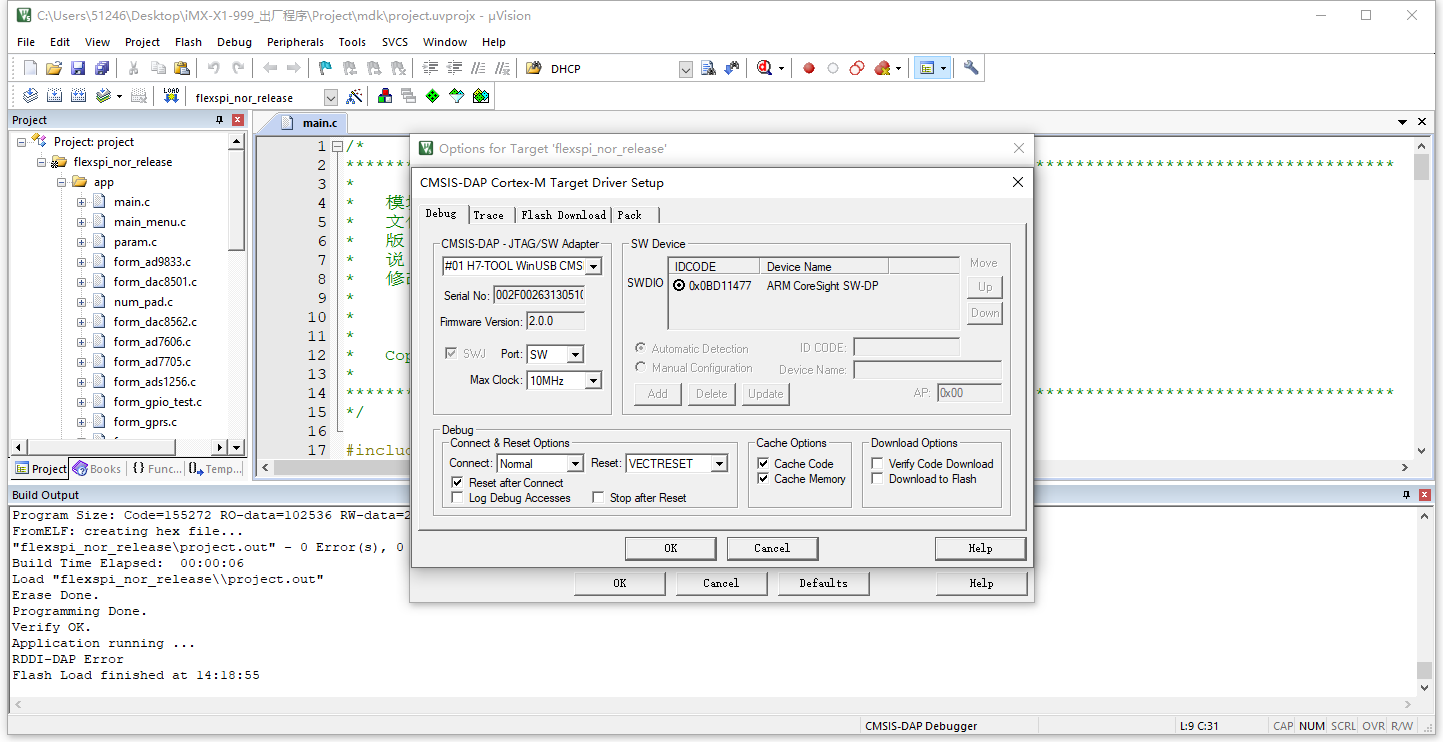Screen dimensions: 1443x742
Task: Select the 0x0BD11477 SWDIO device radio
Action: tap(680, 286)
